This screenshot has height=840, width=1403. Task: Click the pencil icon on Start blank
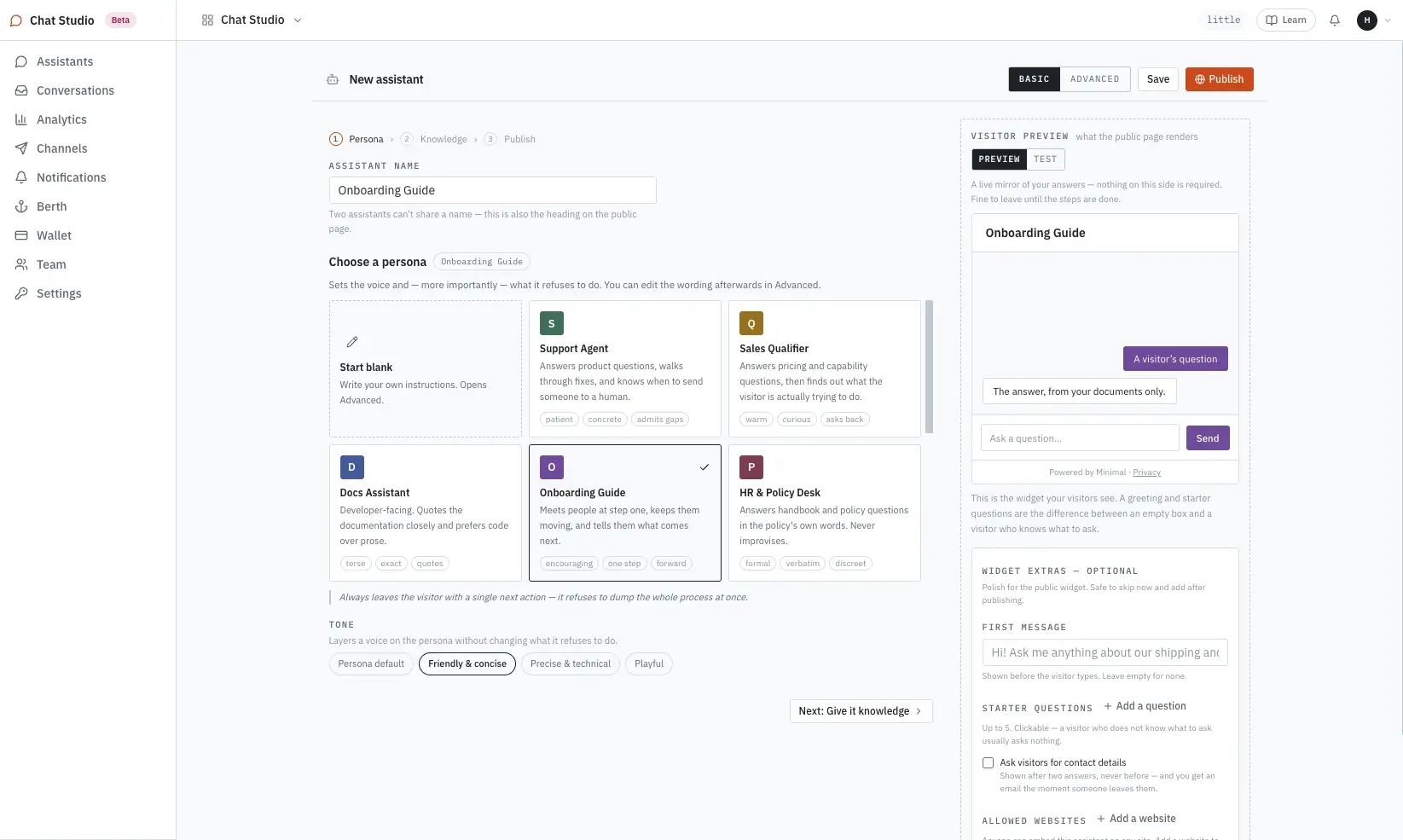[352, 342]
